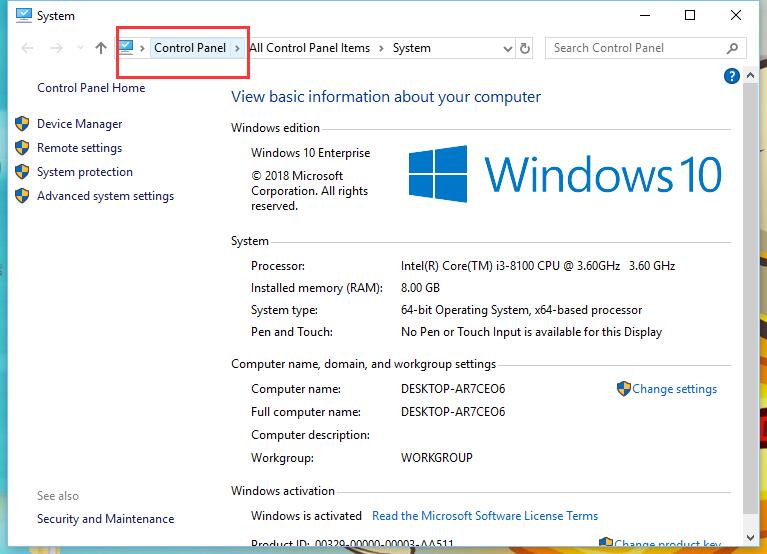Maximize the System window

[690, 16]
